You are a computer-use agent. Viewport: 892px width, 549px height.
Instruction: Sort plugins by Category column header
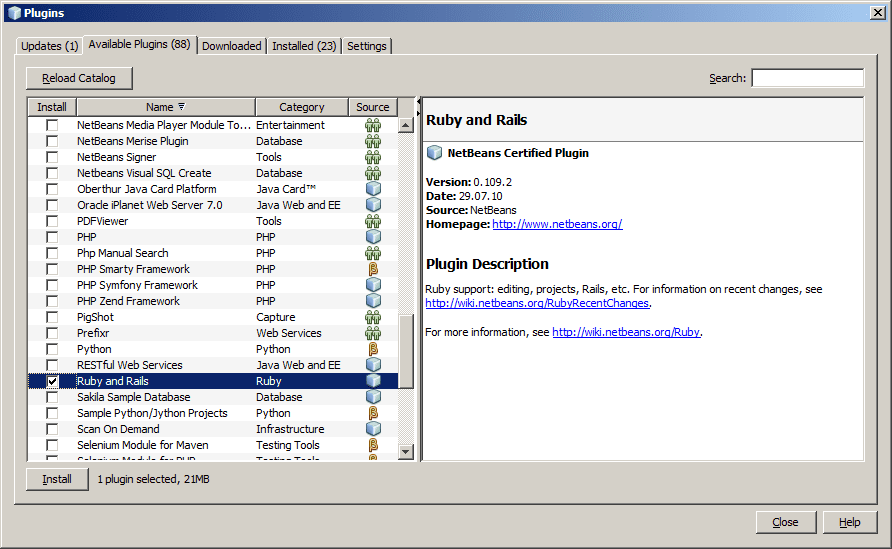click(x=302, y=107)
